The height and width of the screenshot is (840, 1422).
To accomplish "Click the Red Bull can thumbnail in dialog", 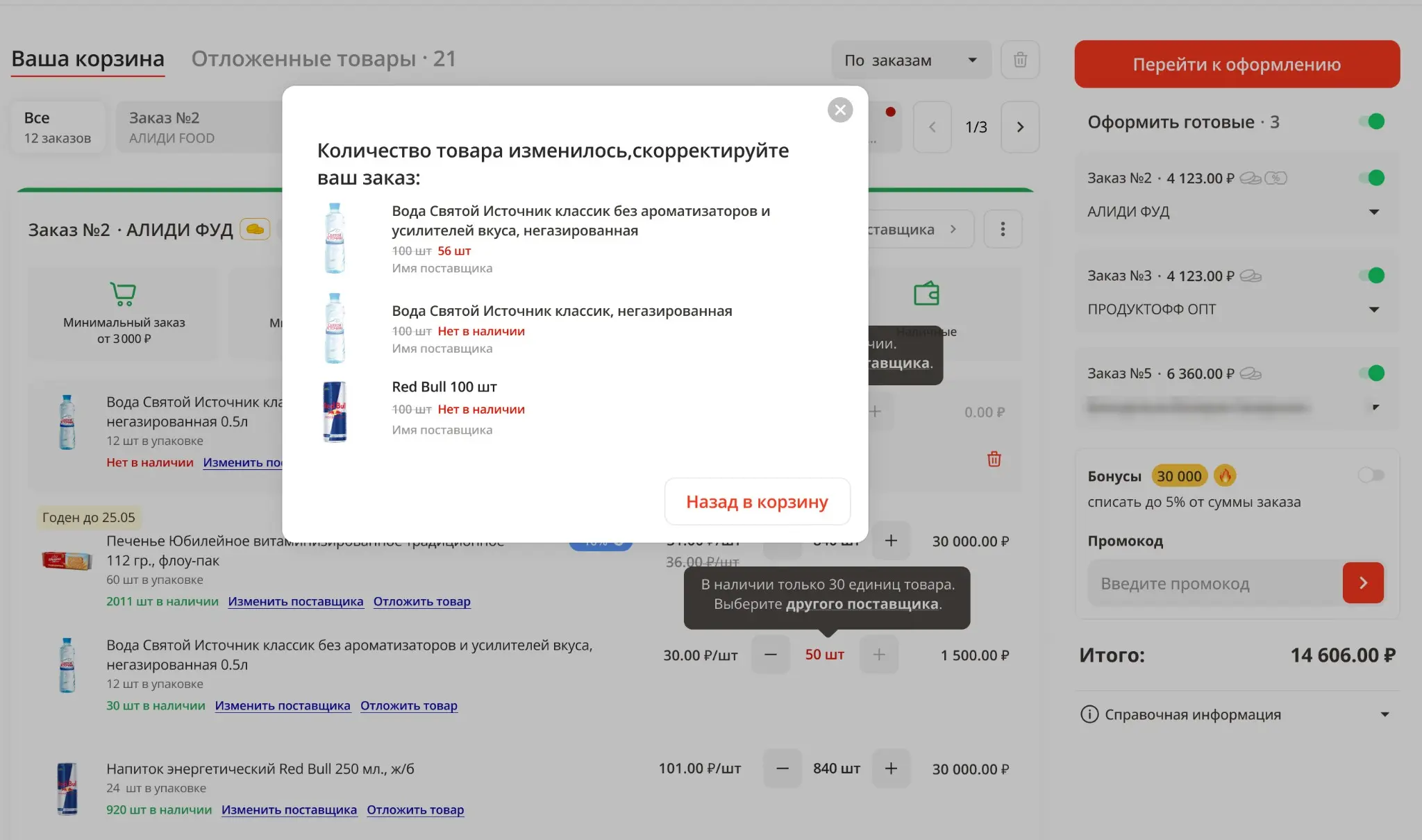I will 335,411.
